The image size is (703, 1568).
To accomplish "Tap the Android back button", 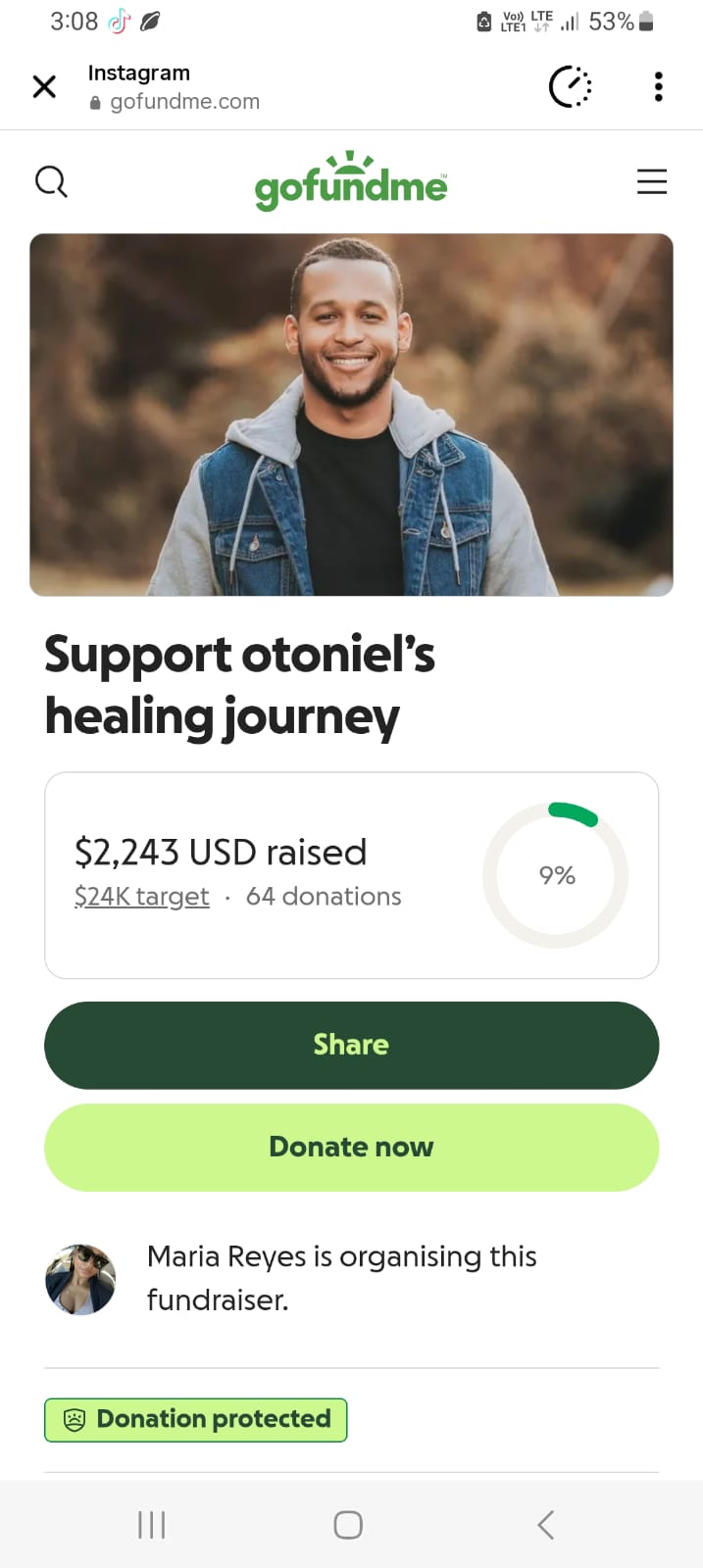I will click(546, 1525).
